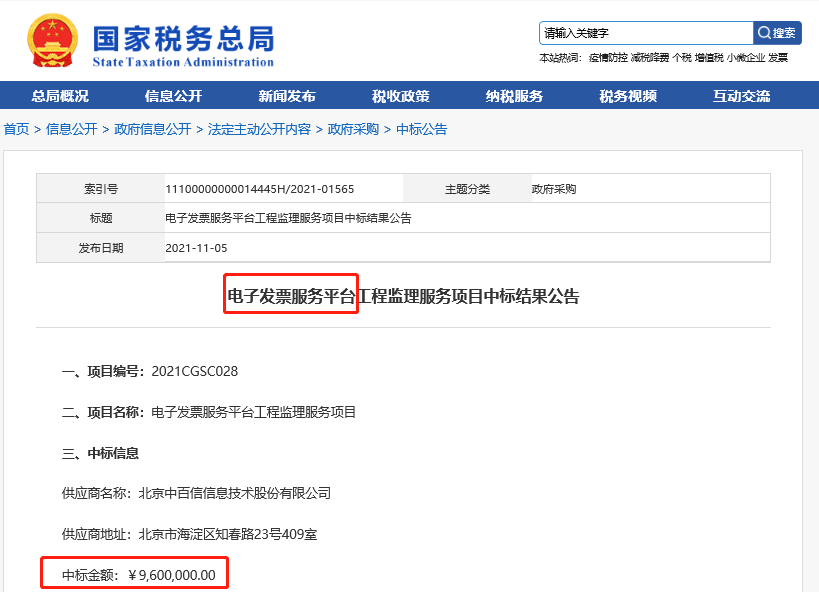This screenshot has height=592, width=819.
Task: Select supplier name 北京中百信信息技术股份有限公司
Action: coord(235,493)
